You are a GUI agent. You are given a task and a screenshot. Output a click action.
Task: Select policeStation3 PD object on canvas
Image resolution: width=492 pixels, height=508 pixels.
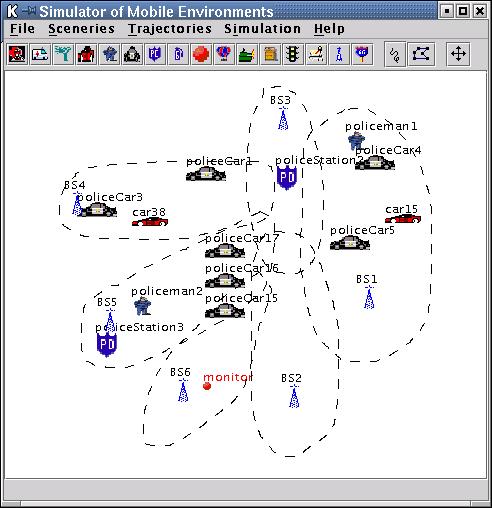click(x=107, y=345)
